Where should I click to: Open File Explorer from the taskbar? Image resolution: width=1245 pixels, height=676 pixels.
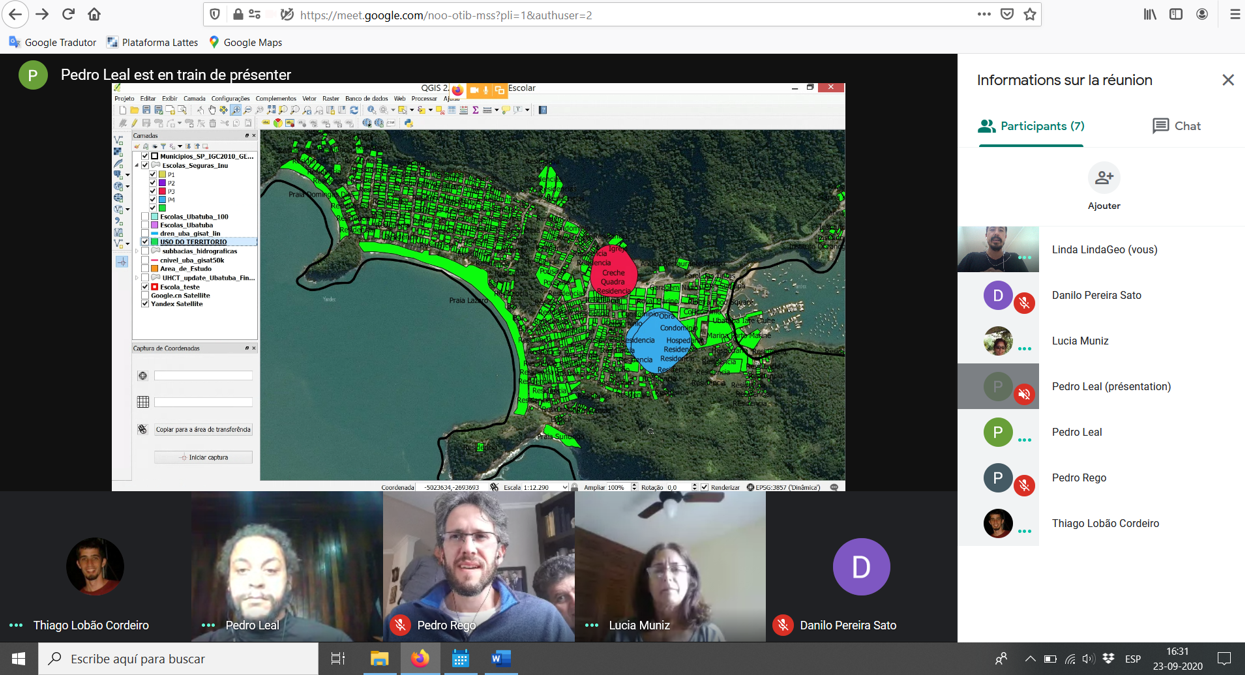point(379,659)
